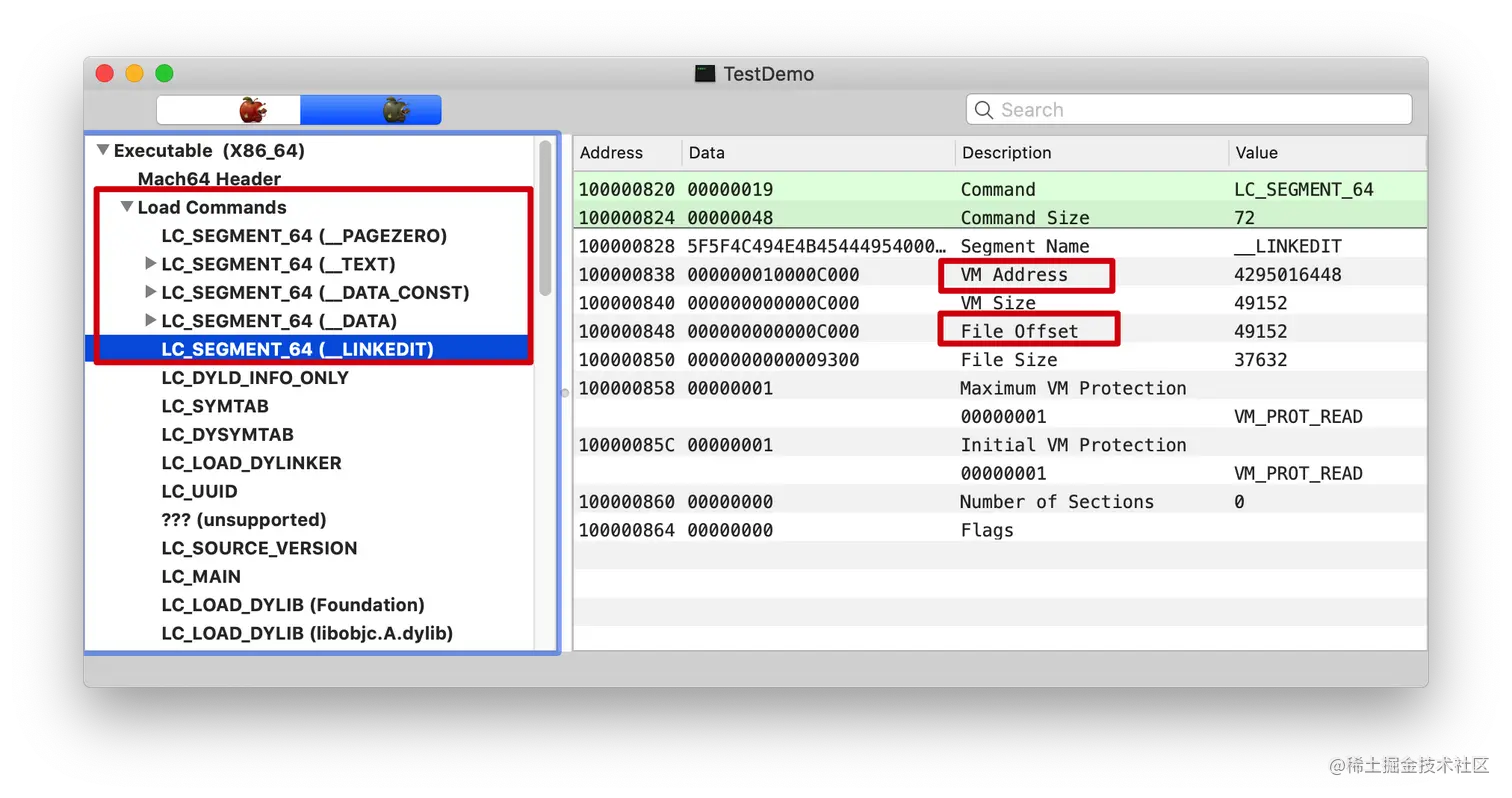
Task: Select the Command row LC_SEGMENT_64
Action: 1000,189
